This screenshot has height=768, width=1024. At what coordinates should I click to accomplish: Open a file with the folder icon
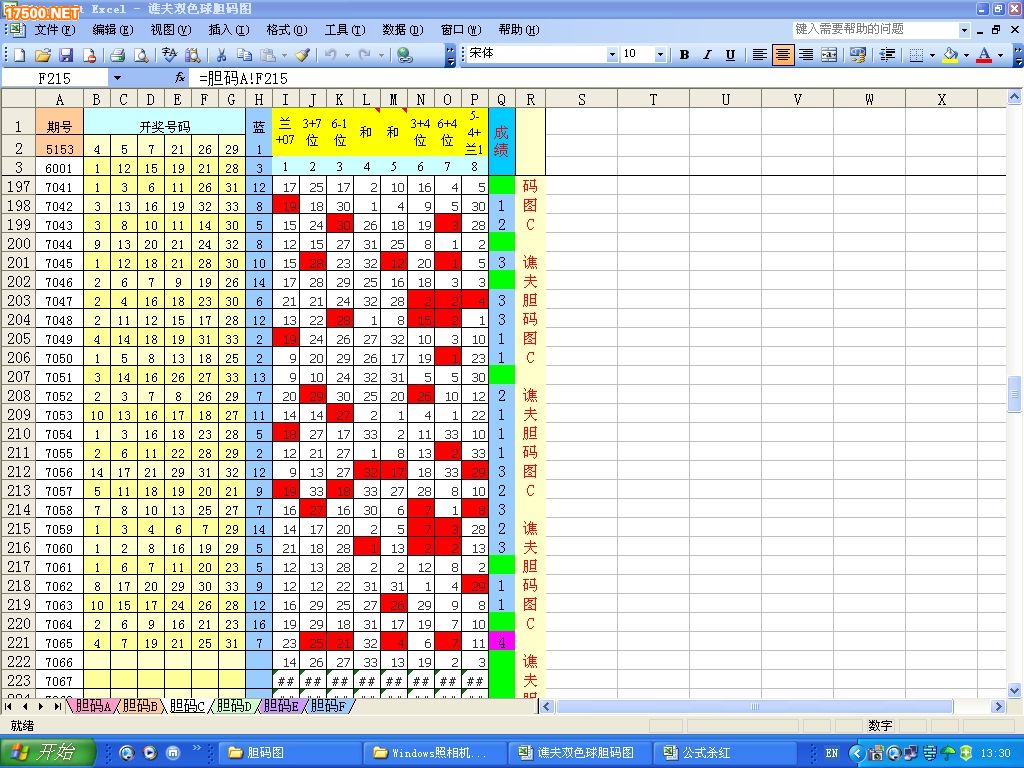(x=42, y=55)
